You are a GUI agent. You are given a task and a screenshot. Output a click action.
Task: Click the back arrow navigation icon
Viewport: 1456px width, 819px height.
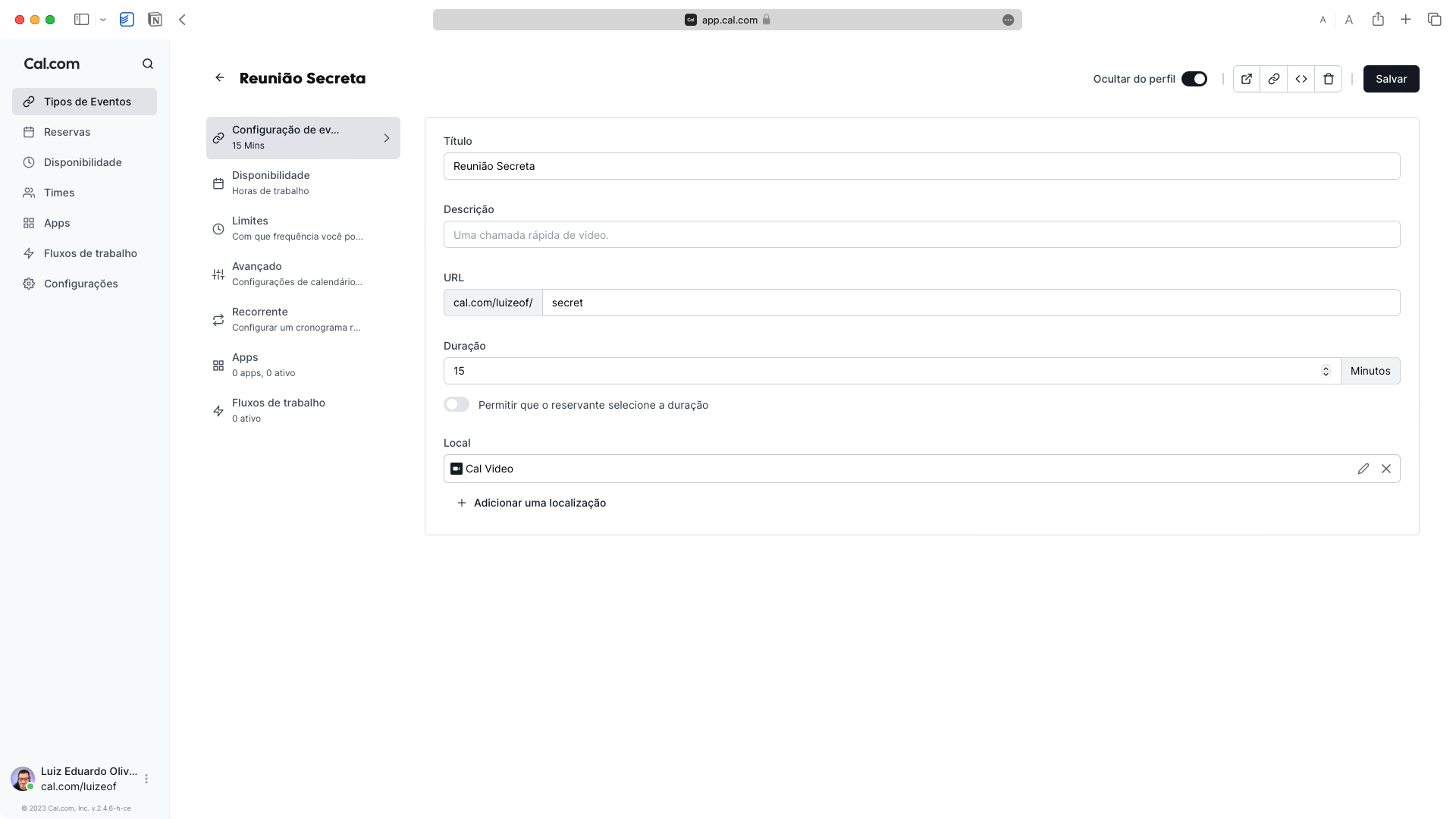pos(220,78)
